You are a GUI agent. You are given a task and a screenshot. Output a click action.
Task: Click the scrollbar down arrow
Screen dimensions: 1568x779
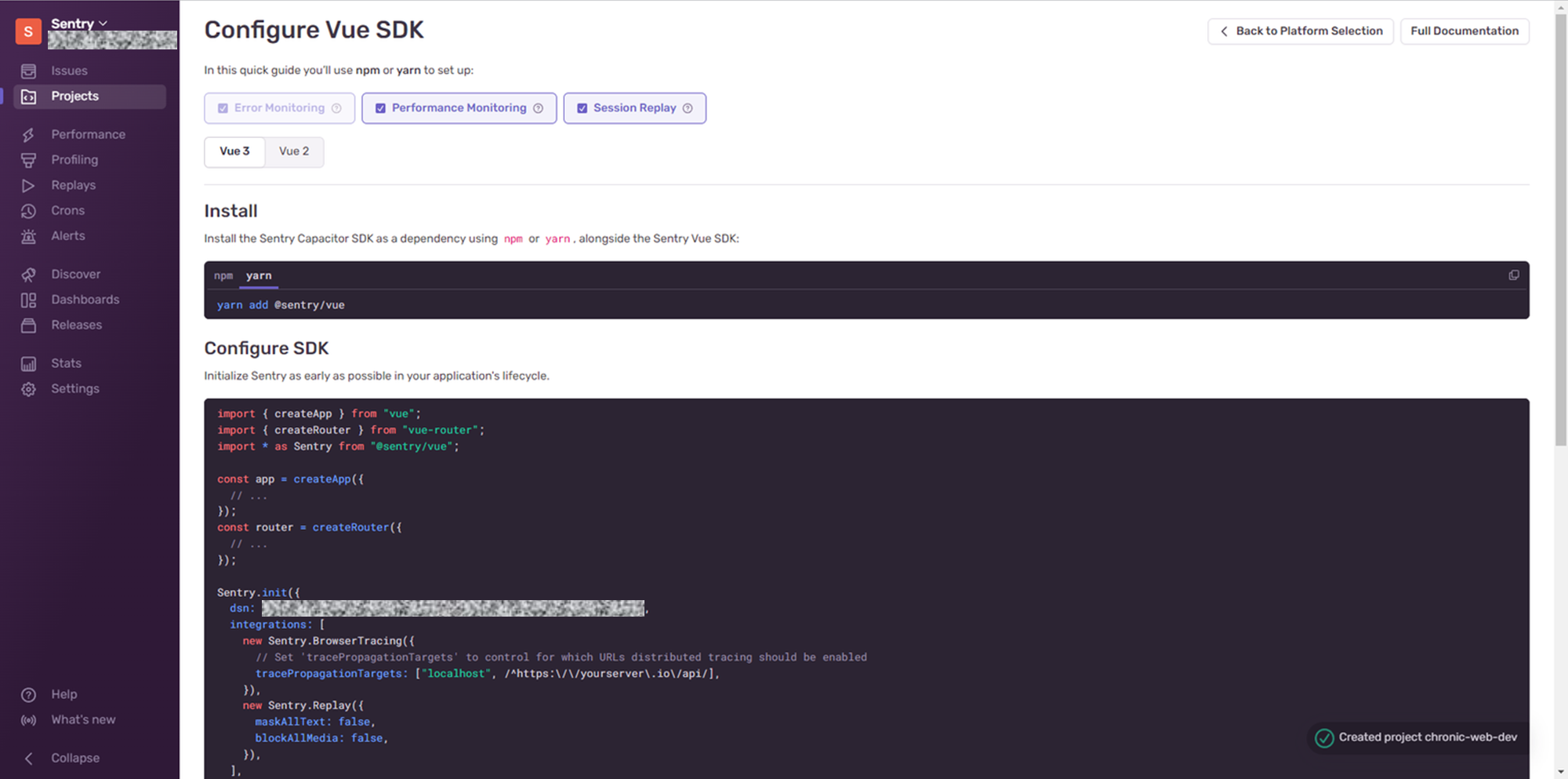(x=1561, y=772)
